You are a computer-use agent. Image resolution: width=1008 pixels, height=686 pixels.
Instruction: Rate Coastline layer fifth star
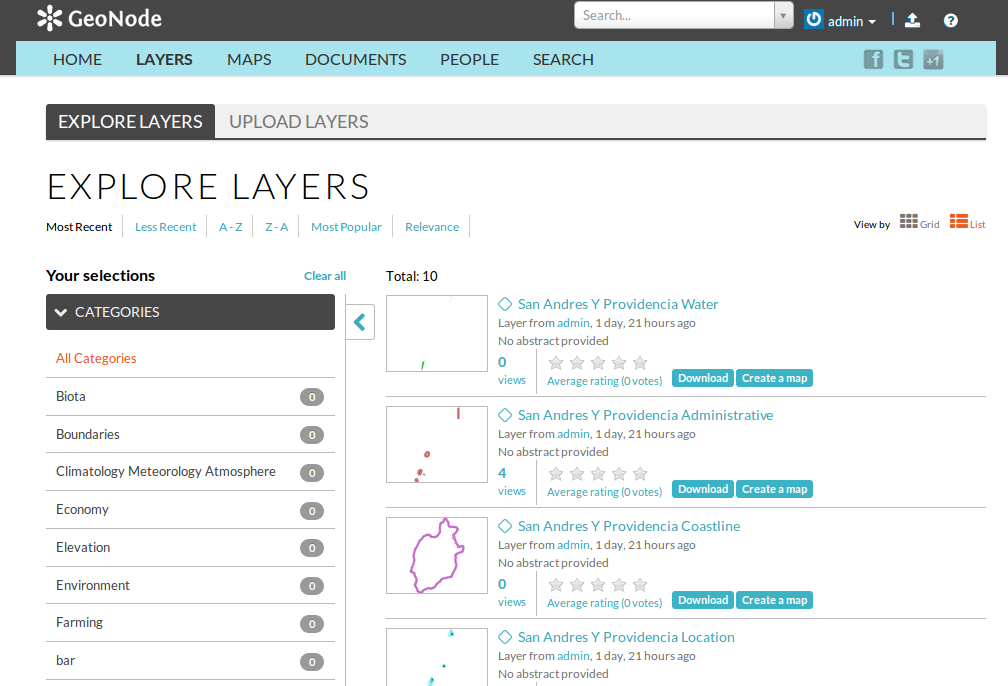[x=640, y=585]
